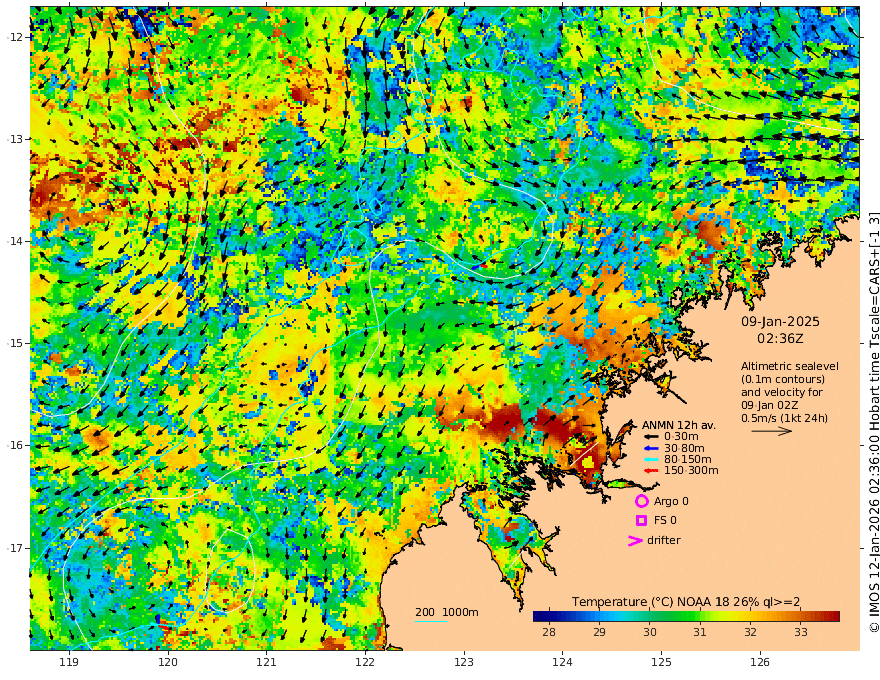The height and width of the screenshot is (680, 880).
Task: Click the 0.5m/s reference velocity arrow
Action: coord(772,431)
